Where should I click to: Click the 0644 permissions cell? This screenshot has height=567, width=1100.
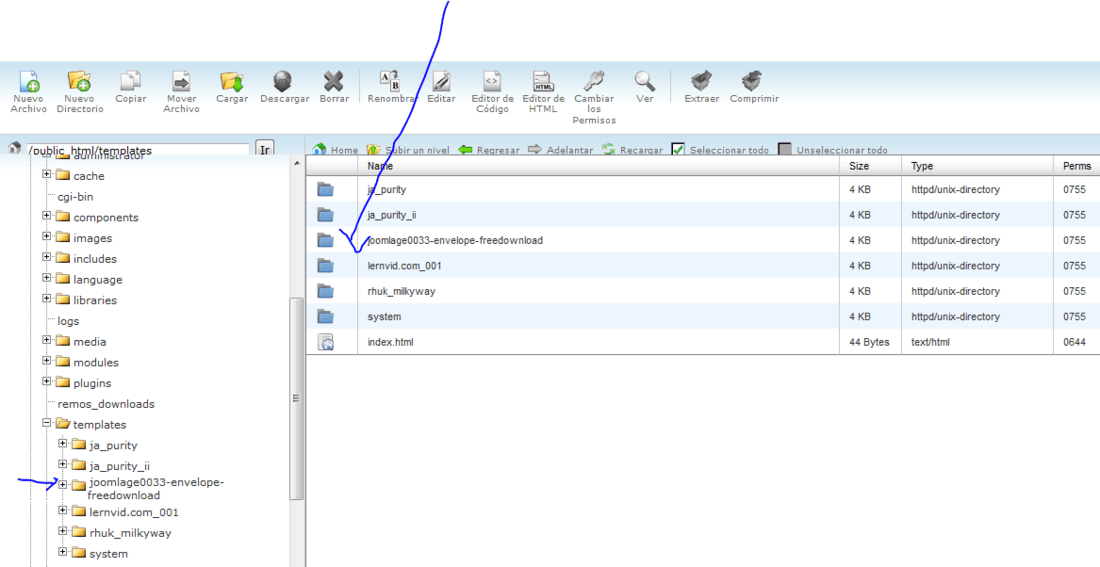[1074, 342]
